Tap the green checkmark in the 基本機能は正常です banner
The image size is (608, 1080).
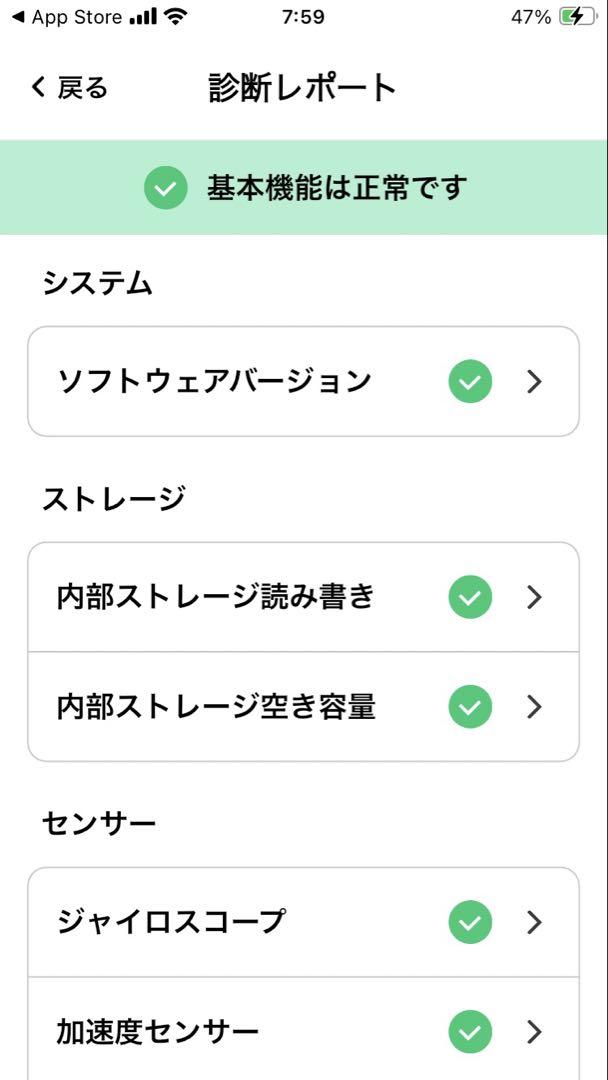[165, 188]
